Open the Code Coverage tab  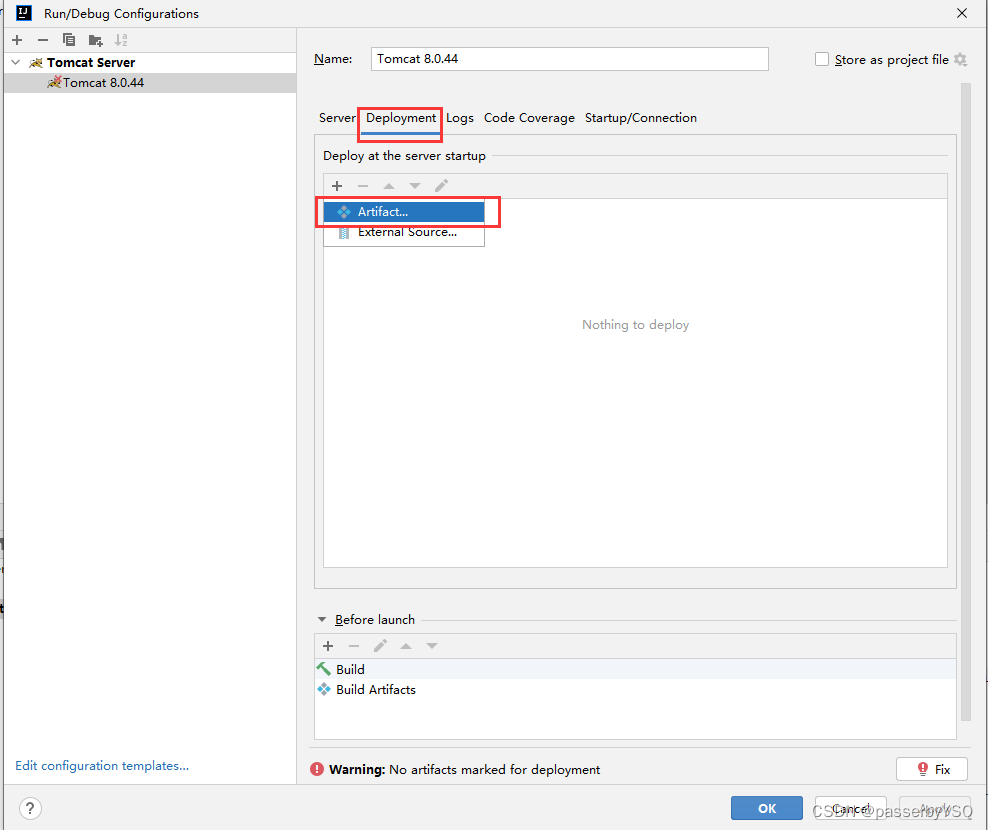[529, 118]
